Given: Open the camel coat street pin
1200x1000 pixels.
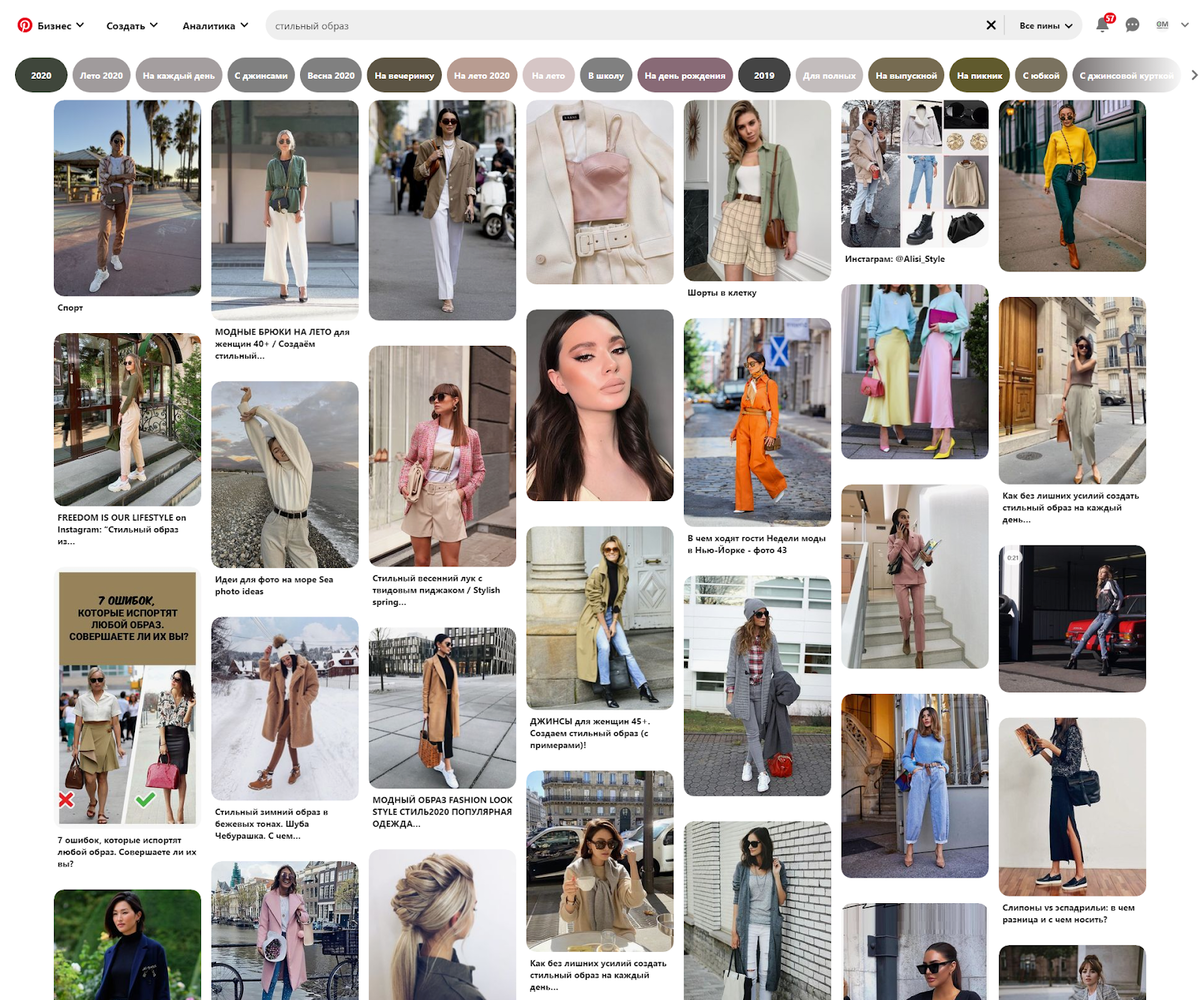Looking at the screenshot, I should tap(442, 708).
